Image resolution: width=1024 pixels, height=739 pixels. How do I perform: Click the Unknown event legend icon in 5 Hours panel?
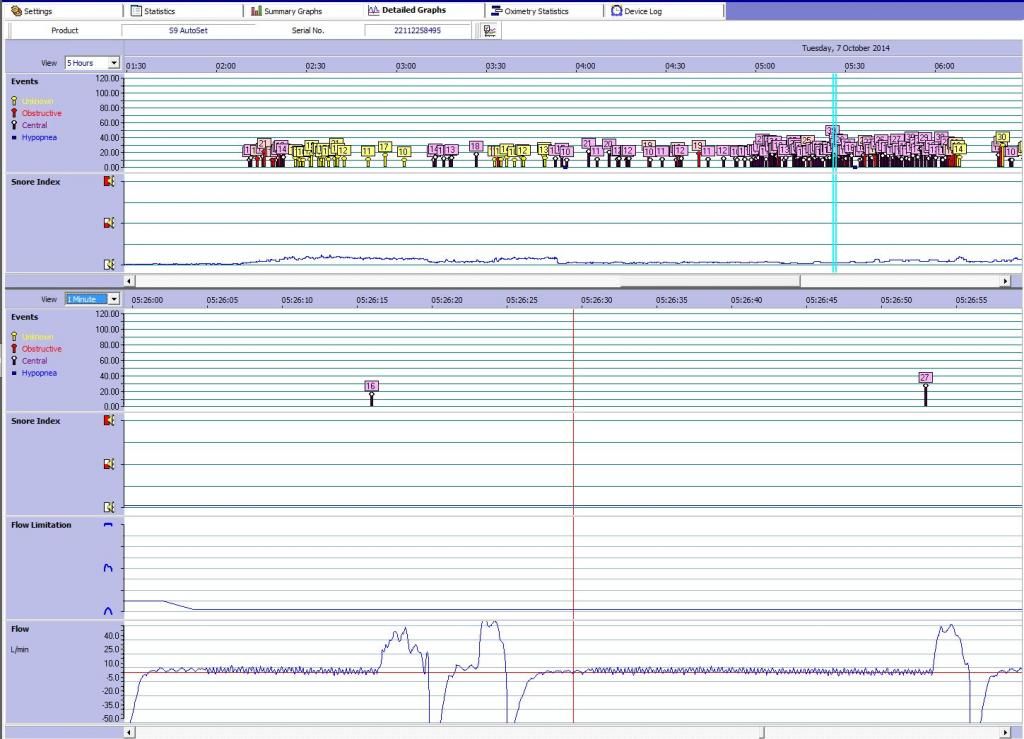pyautogui.click(x=14, y=101)
